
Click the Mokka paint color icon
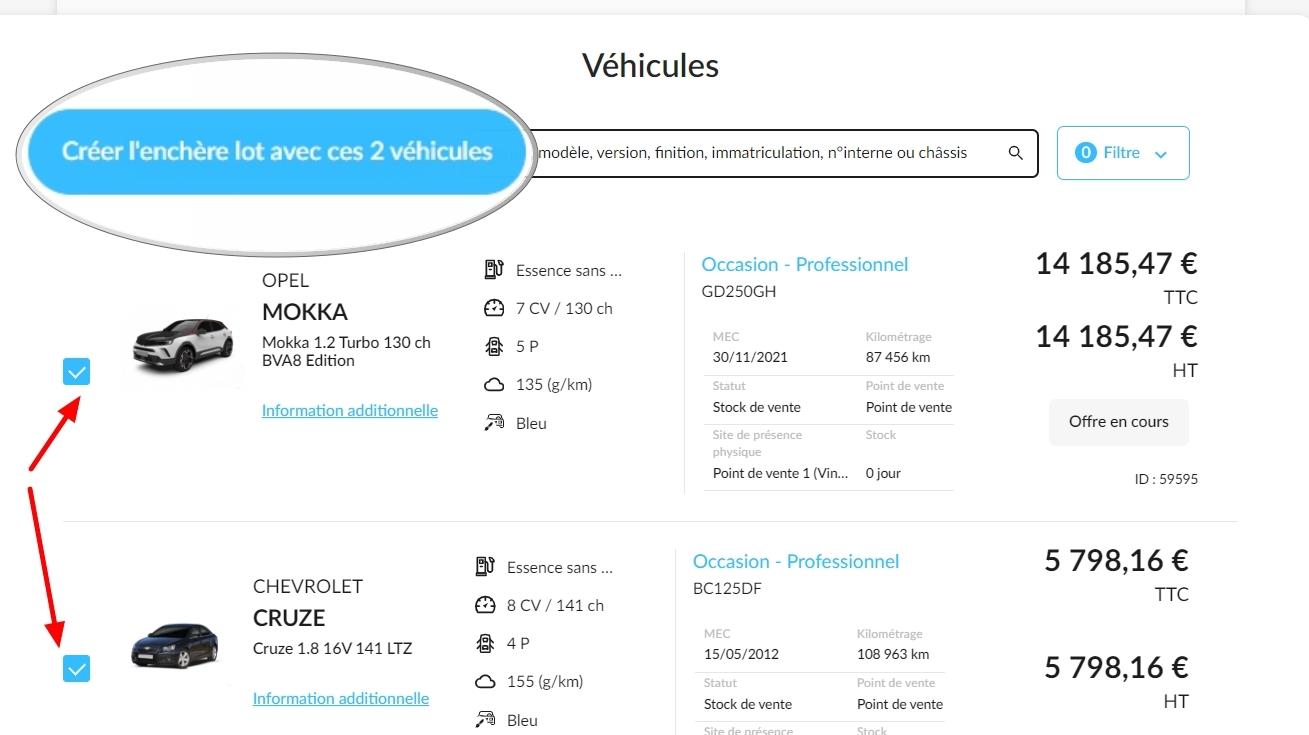[493, 423]
